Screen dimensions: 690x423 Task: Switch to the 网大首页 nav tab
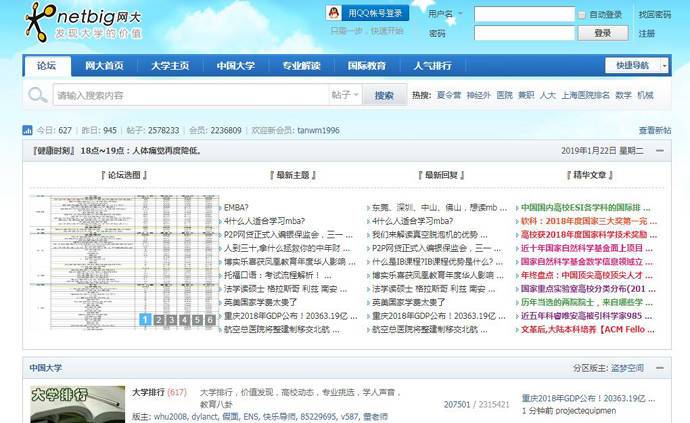(x=105, y=66)
